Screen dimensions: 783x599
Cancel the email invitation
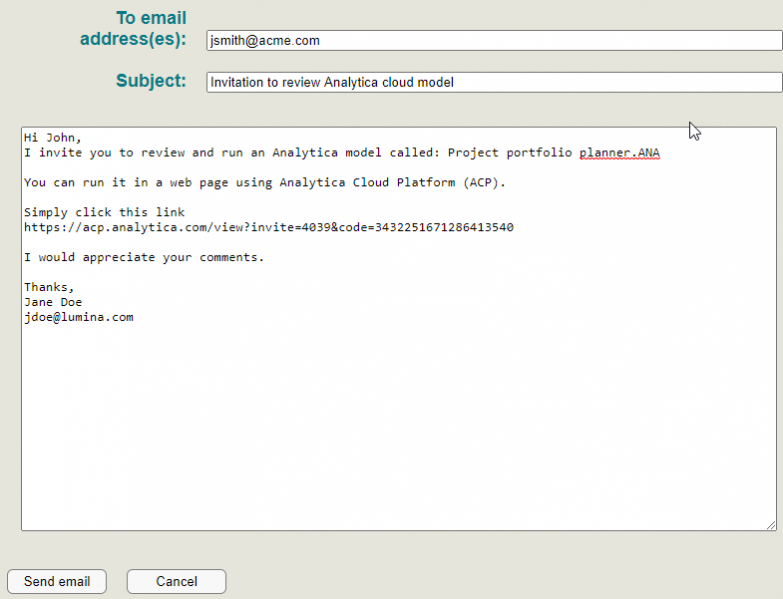(176, 582)
